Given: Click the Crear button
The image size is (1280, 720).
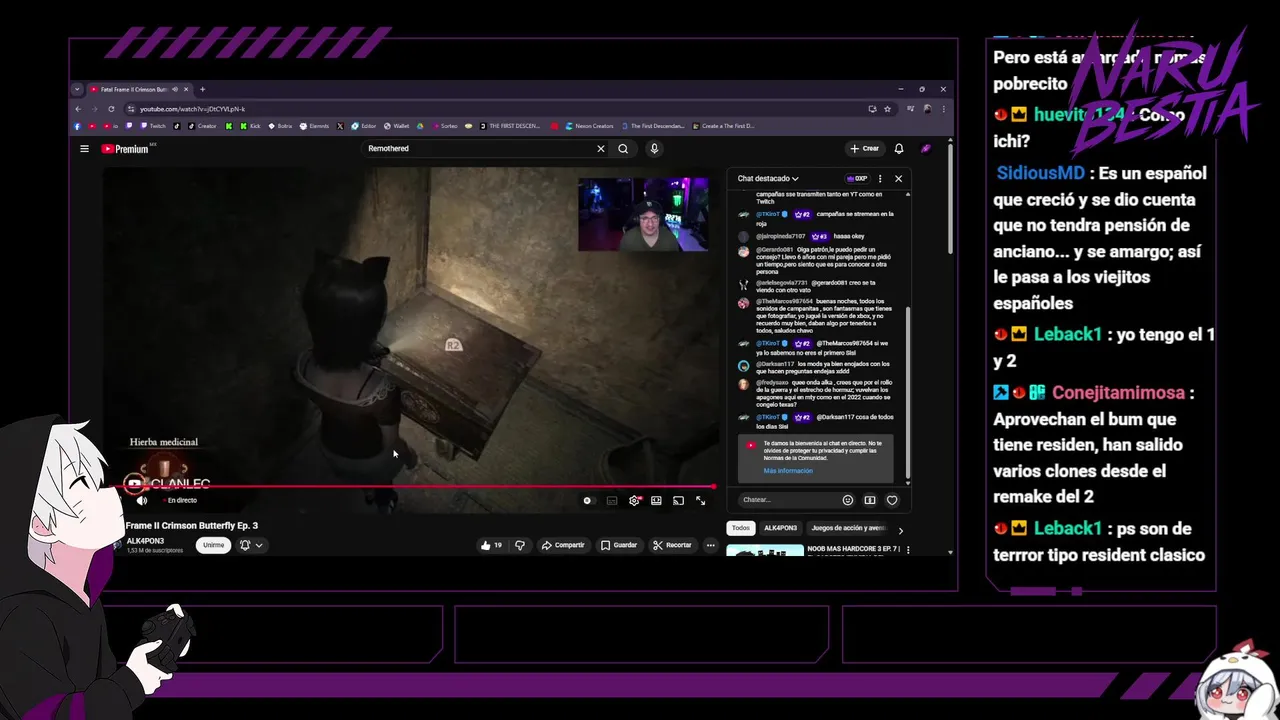Looking at the screenshot, I should pyautogui.click(x=865, y=149).
